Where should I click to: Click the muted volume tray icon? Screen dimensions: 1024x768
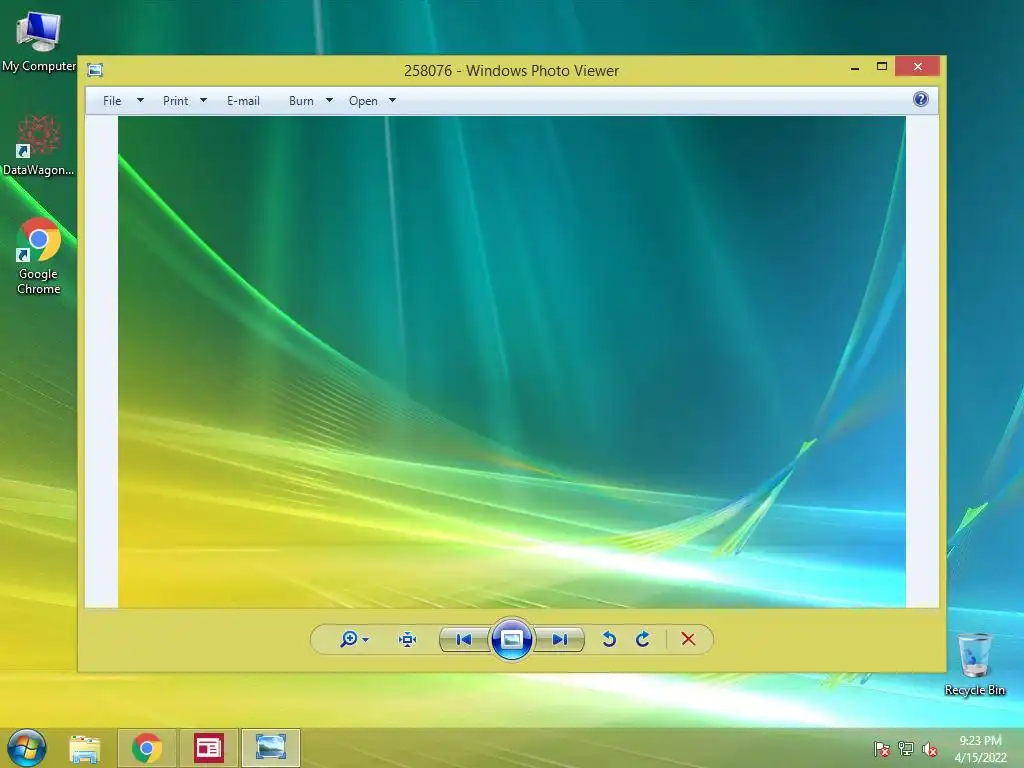(930, 749)
